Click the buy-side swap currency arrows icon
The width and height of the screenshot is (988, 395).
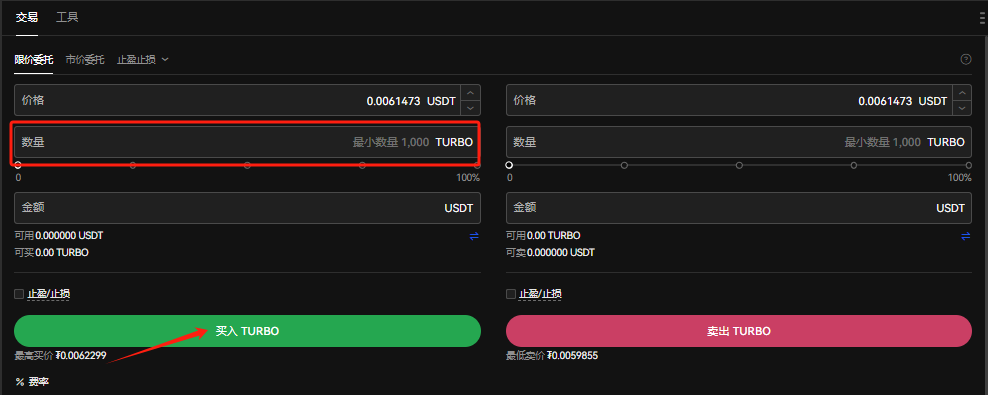point(474,236)
